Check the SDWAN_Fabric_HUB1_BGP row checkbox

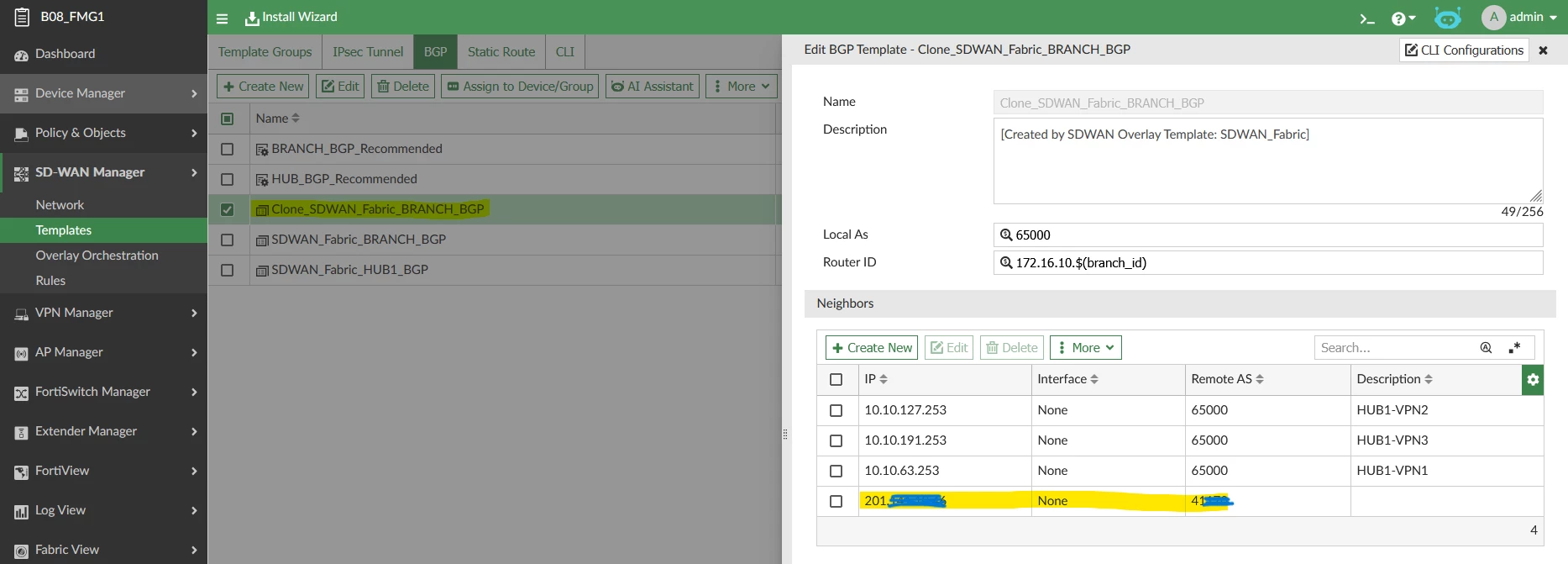point(227,270)
